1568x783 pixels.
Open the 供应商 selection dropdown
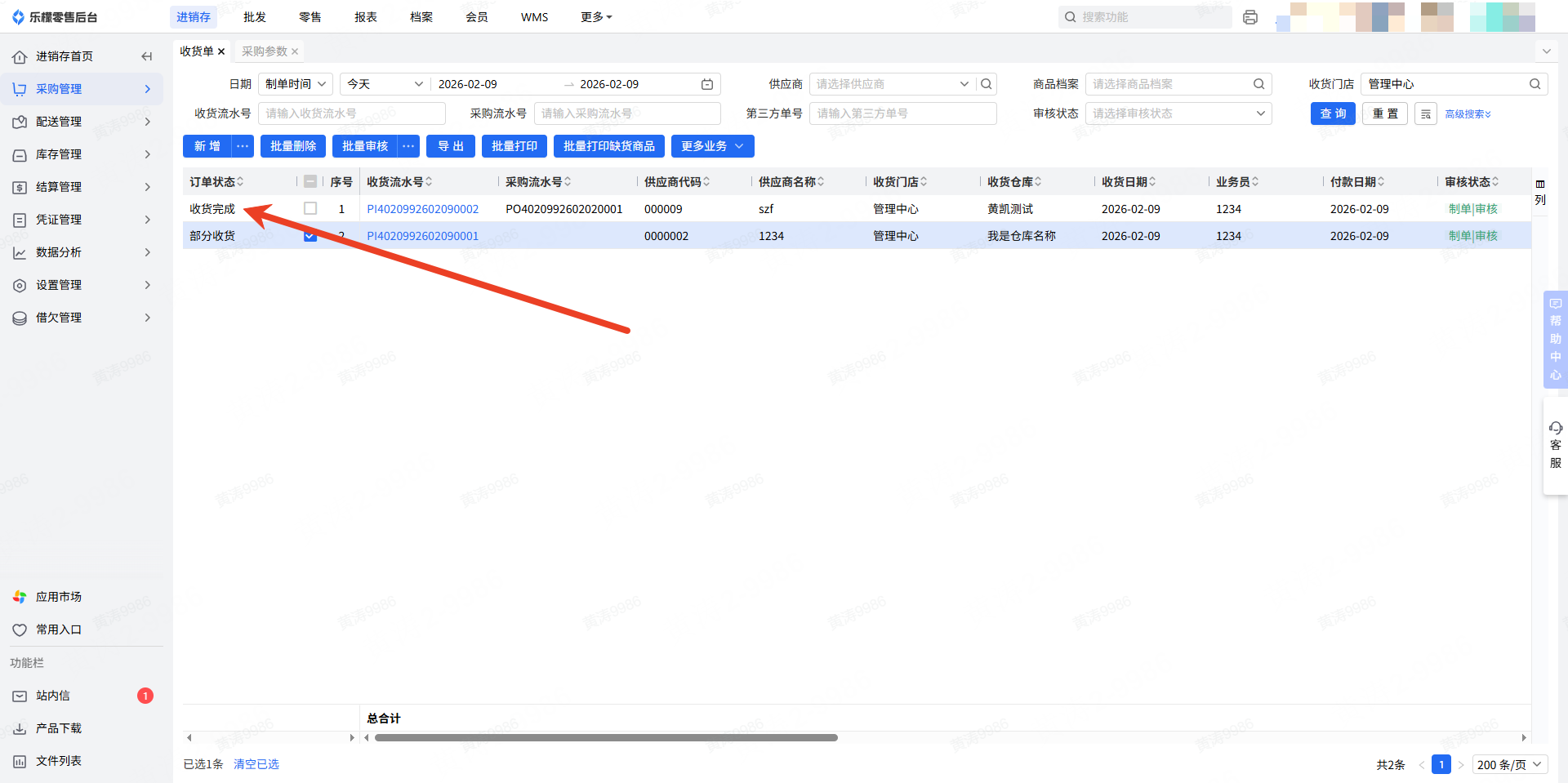[893, 84]
